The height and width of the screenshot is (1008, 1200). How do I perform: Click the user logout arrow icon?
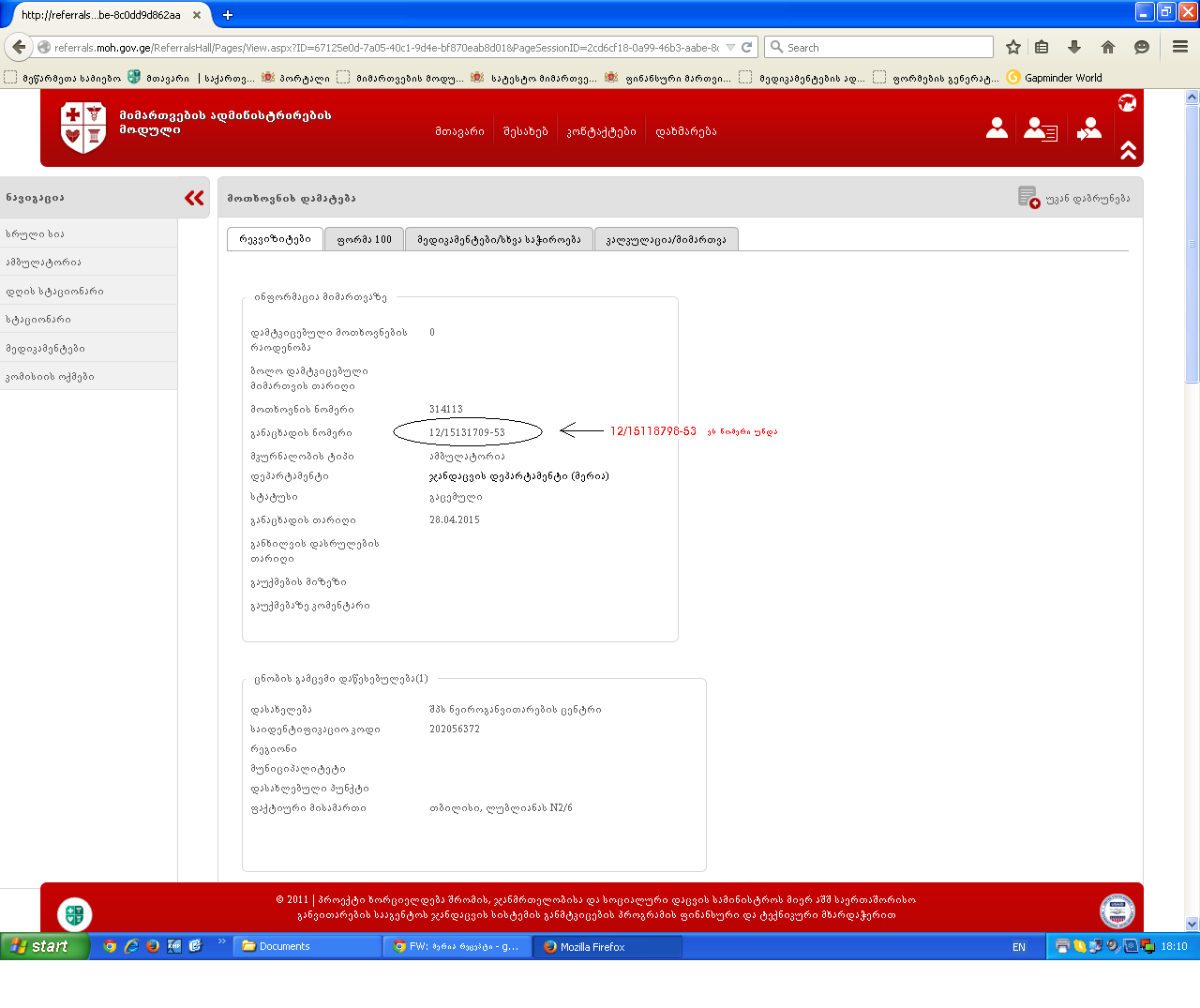pos(1089,128)
